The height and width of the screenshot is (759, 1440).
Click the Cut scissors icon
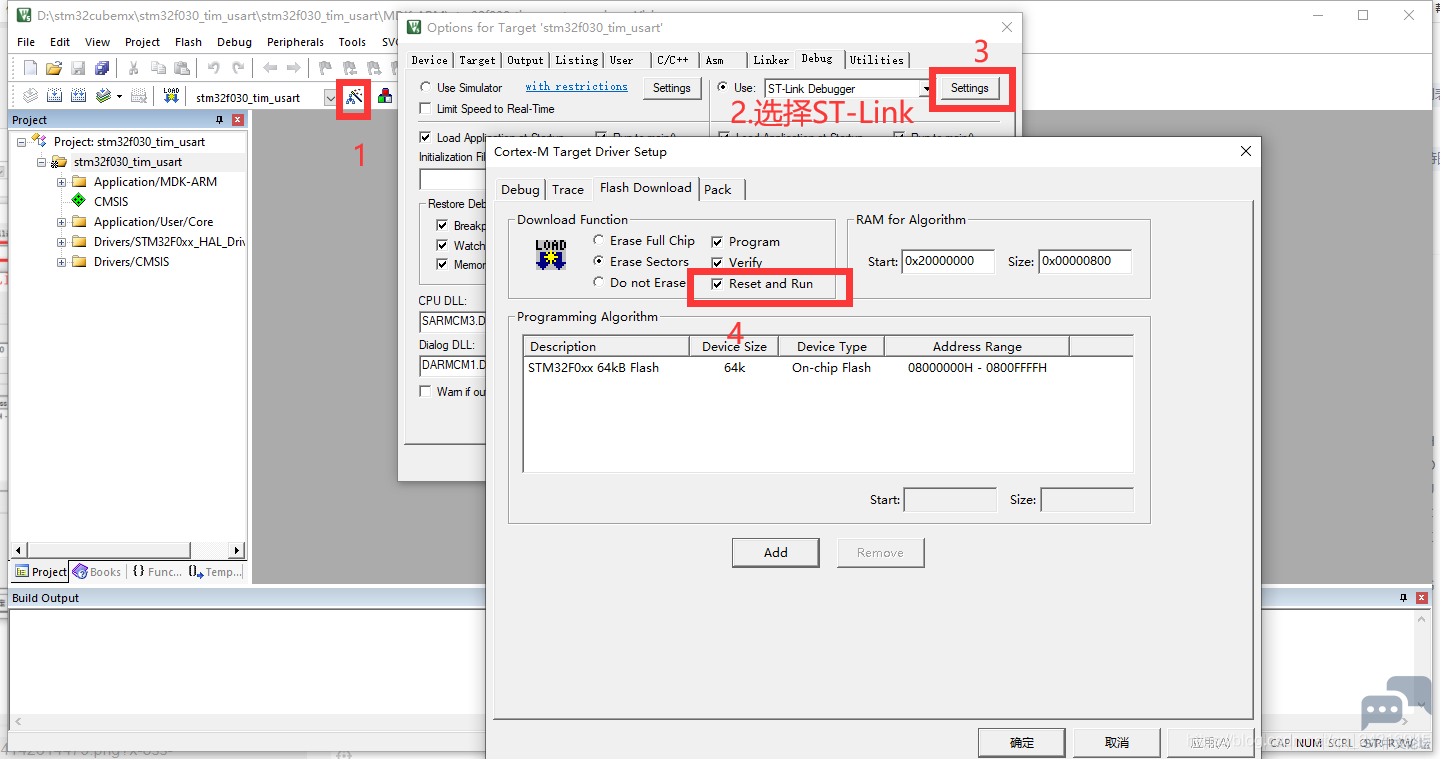133,68
